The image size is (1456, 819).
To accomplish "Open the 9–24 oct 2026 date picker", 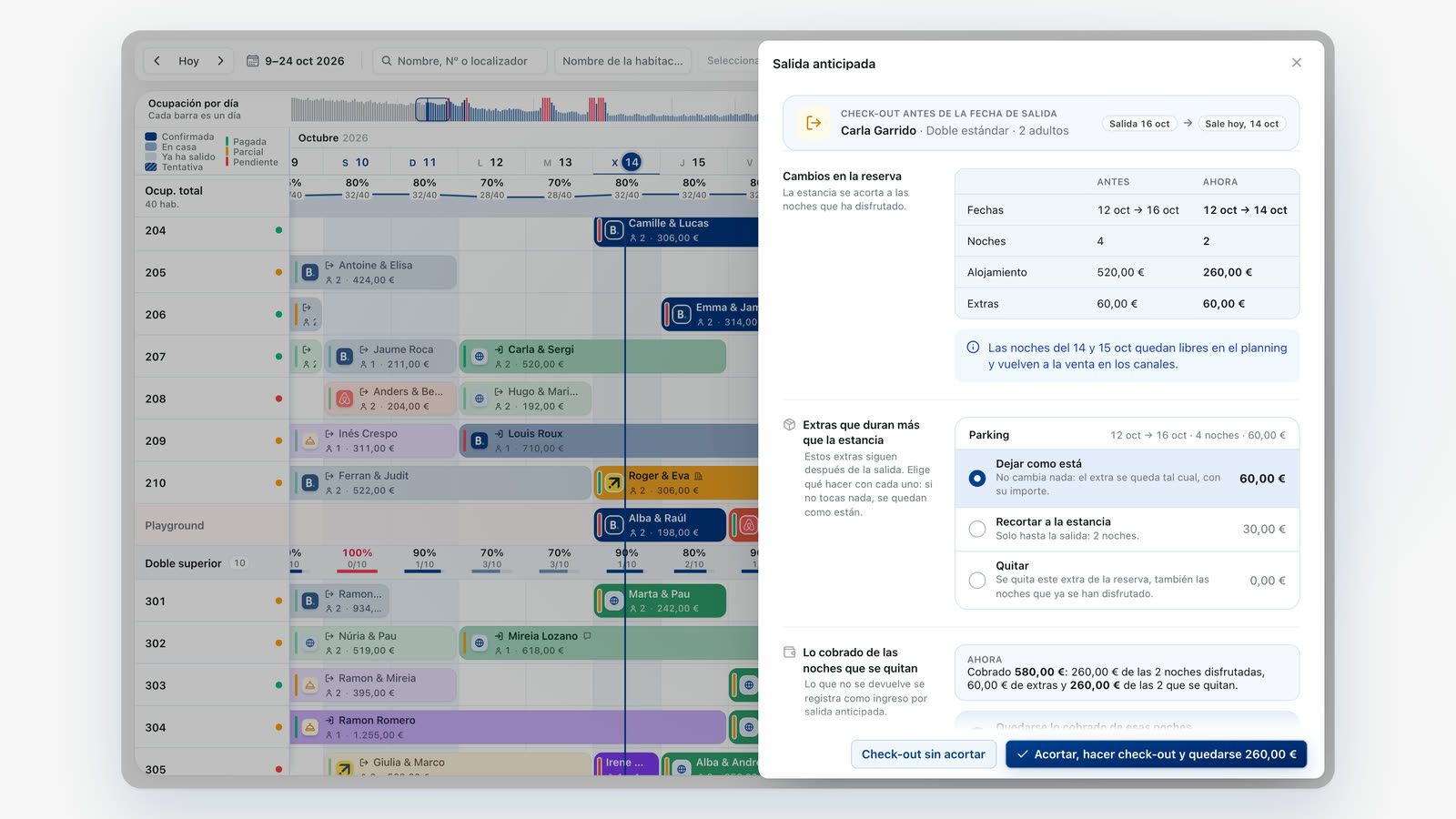I will point(296,61).
